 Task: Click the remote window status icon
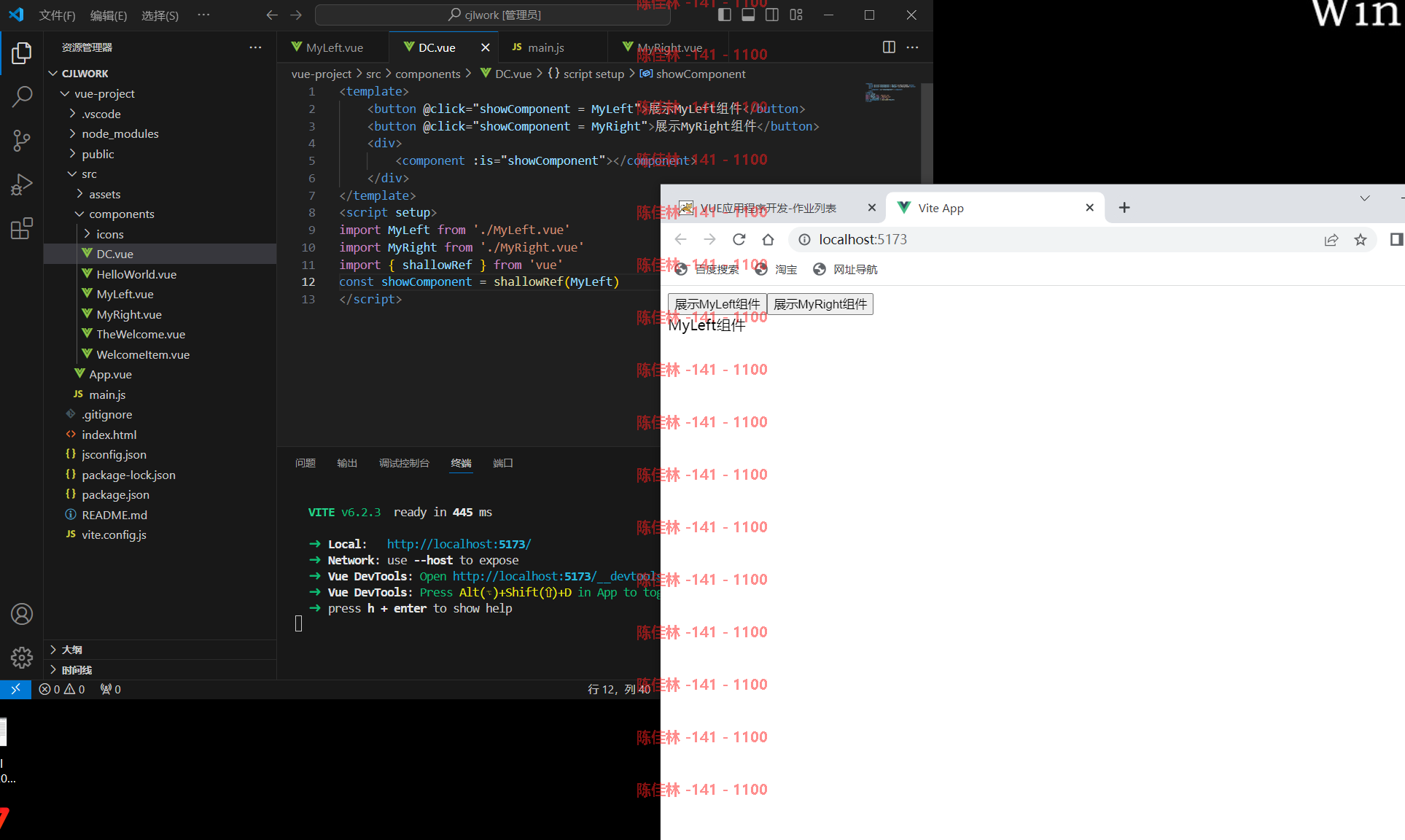tap(15, 689)
